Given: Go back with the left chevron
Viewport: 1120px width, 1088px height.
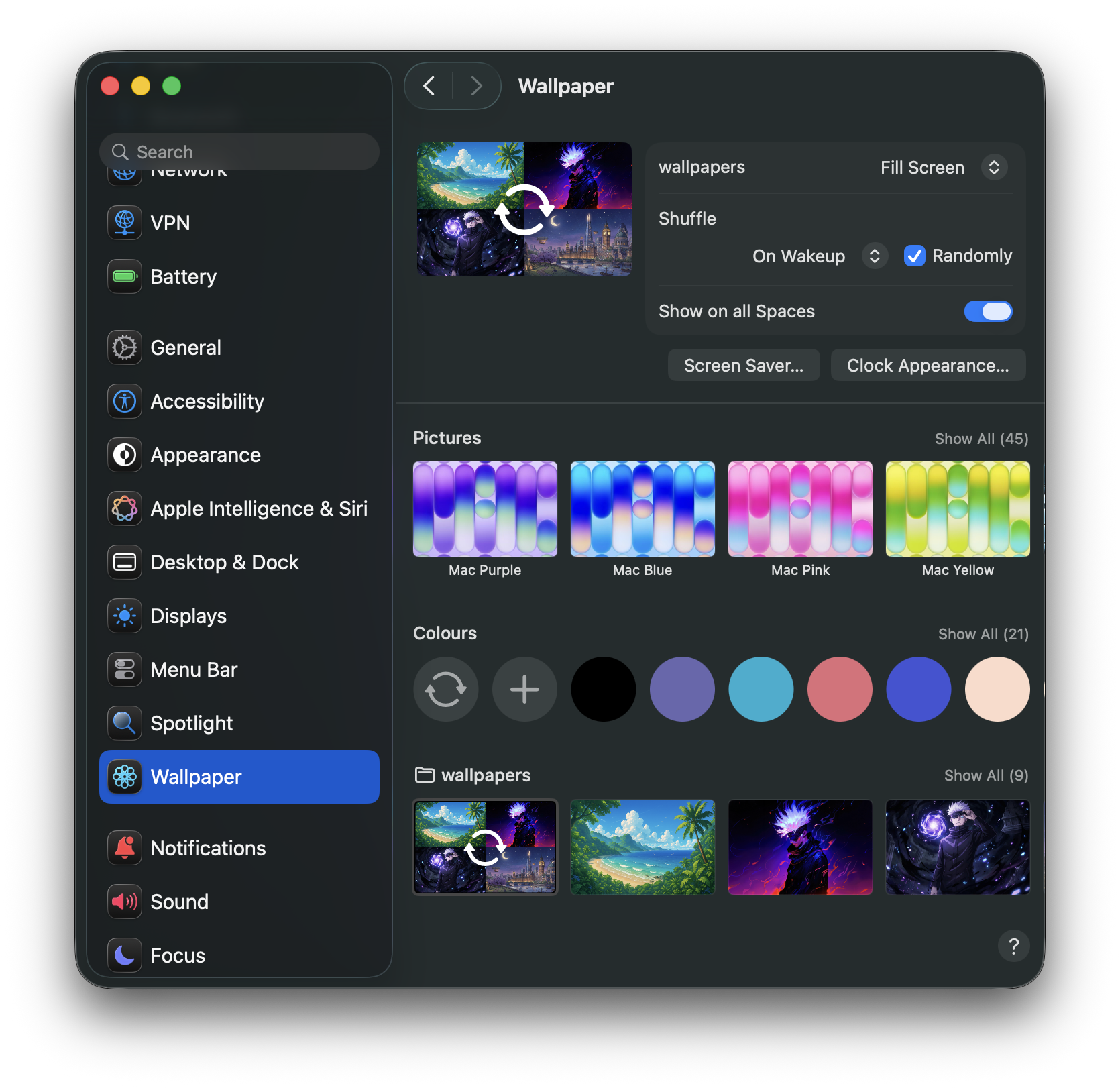Looking at the screenshot, I should (429, 86).
